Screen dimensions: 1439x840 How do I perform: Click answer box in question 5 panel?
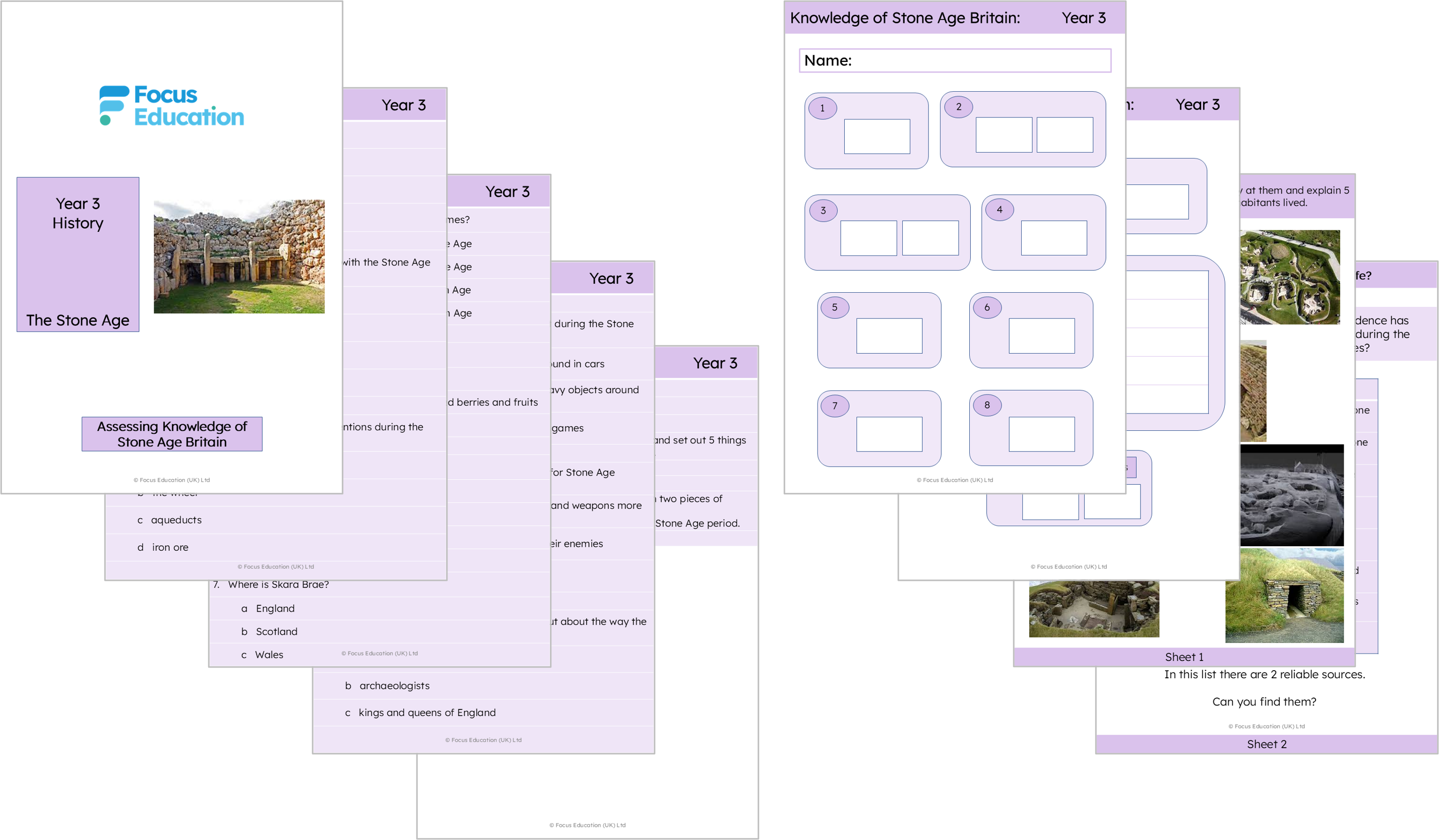click(889, 336)
